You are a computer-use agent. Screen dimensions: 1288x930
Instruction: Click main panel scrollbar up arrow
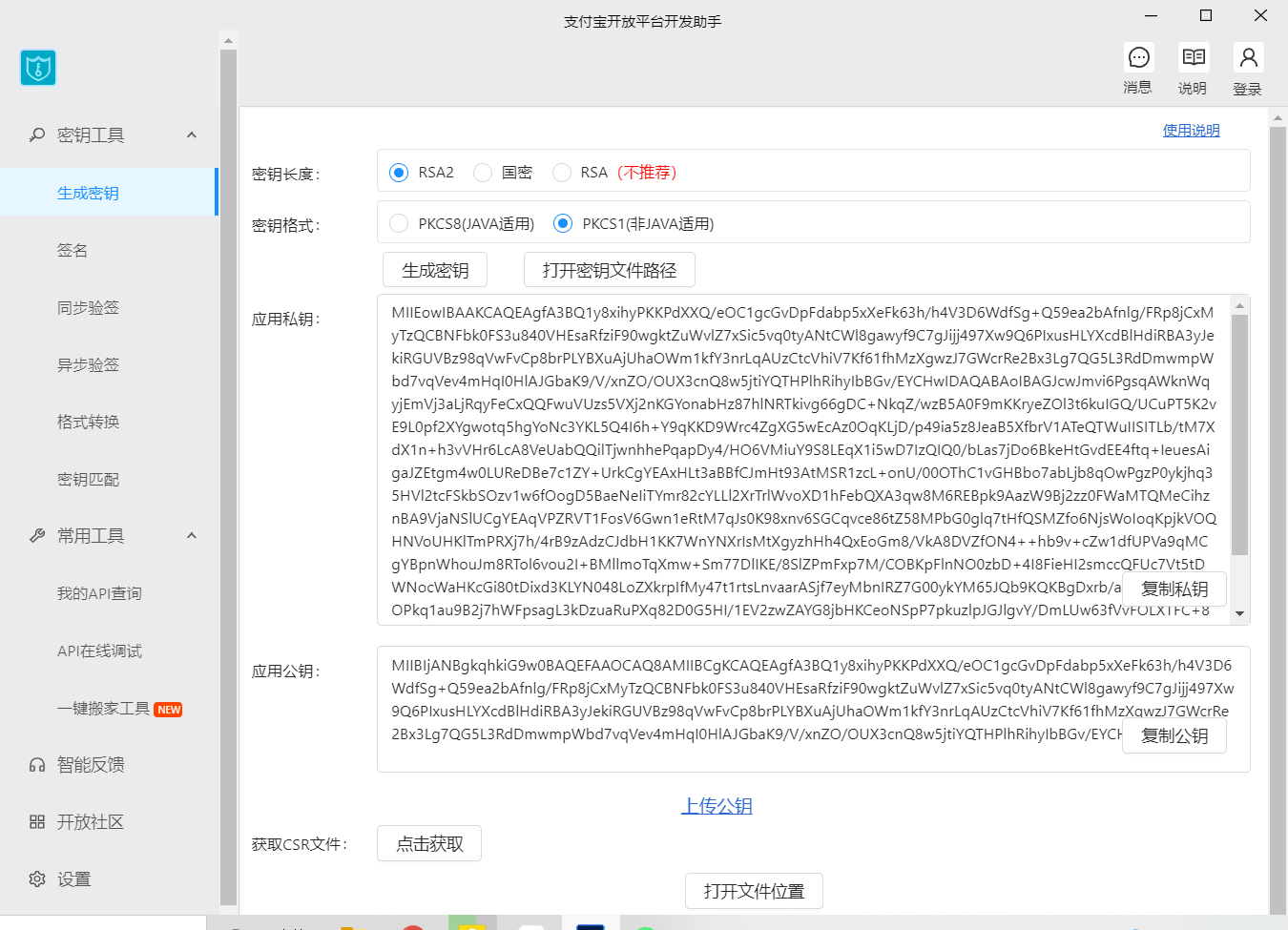[x=1278, y=118]
